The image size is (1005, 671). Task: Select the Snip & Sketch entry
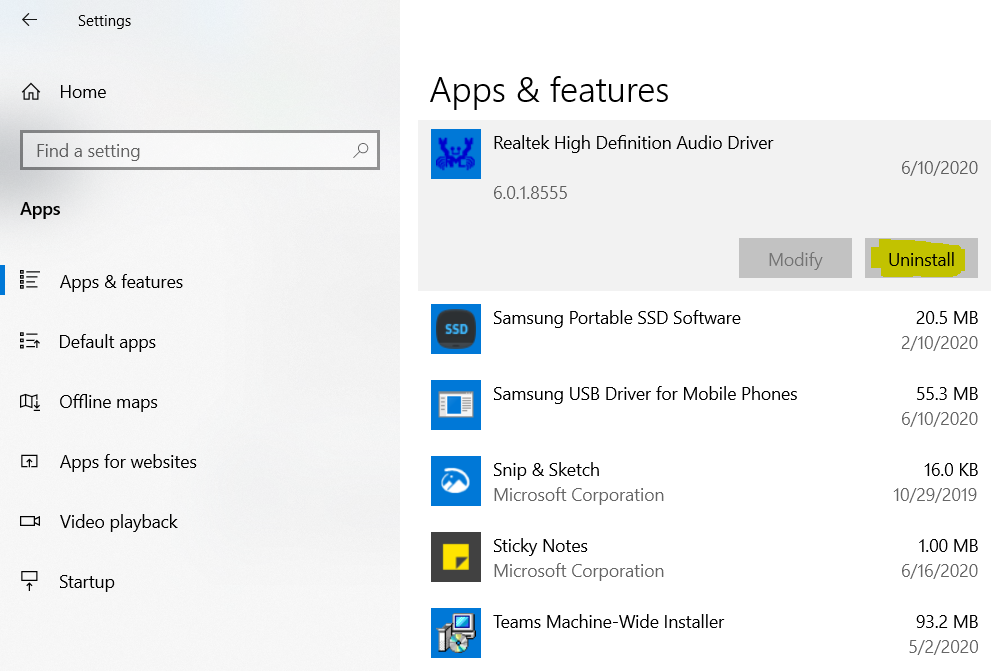coord(704,481)
